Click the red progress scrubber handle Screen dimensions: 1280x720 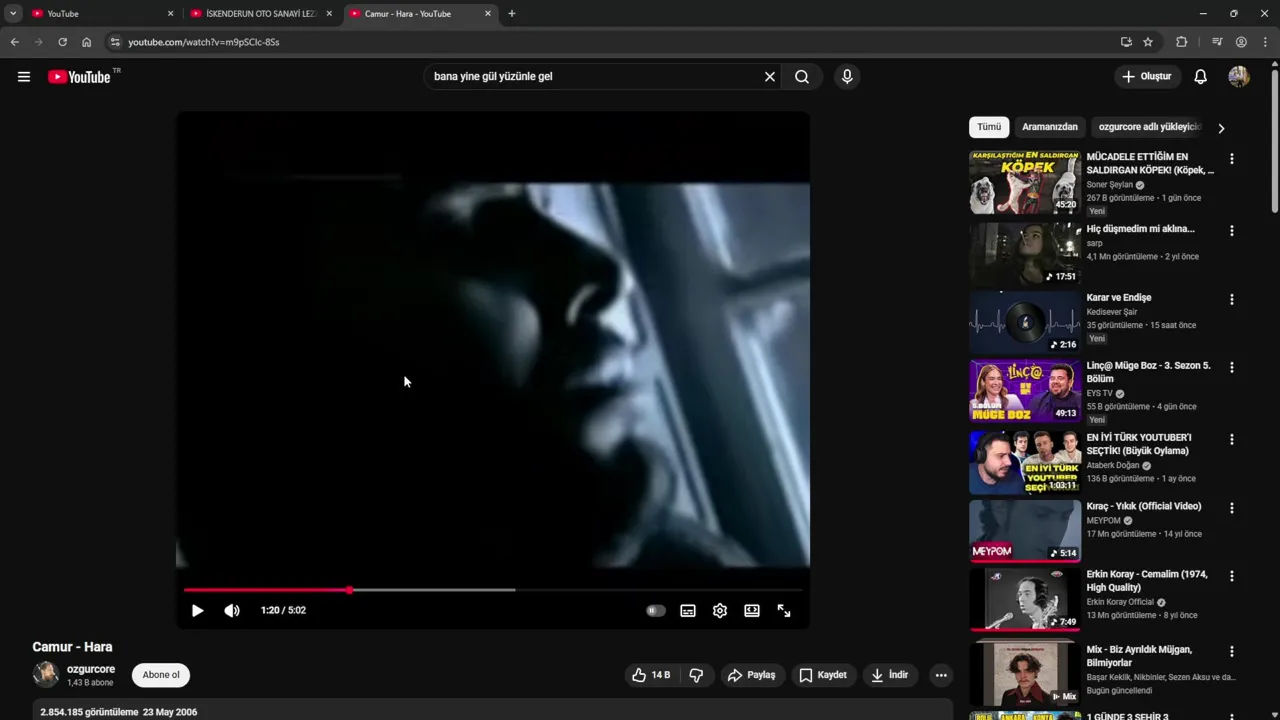coord(349,590)
